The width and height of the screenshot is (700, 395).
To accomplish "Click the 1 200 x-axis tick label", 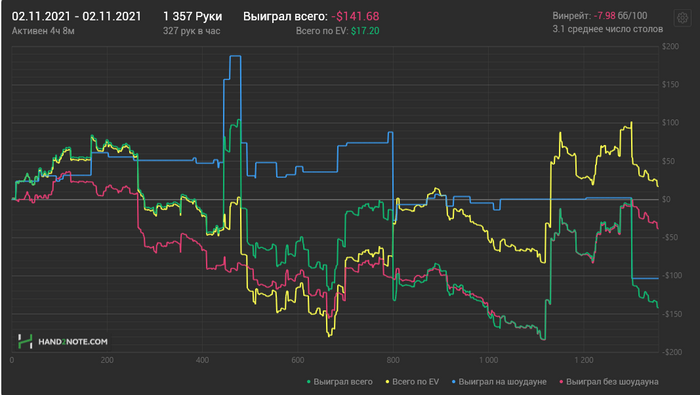I will click(583, 360).
